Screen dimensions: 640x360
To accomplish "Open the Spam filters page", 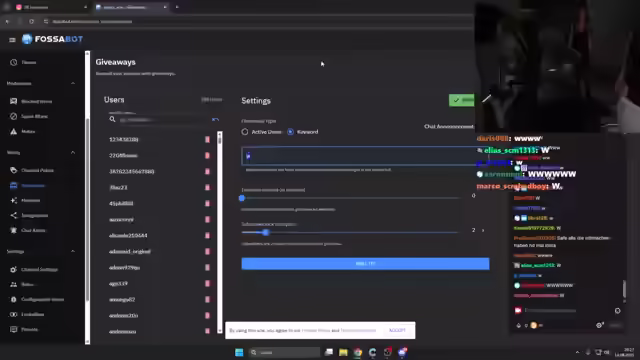I will (34, 116).
